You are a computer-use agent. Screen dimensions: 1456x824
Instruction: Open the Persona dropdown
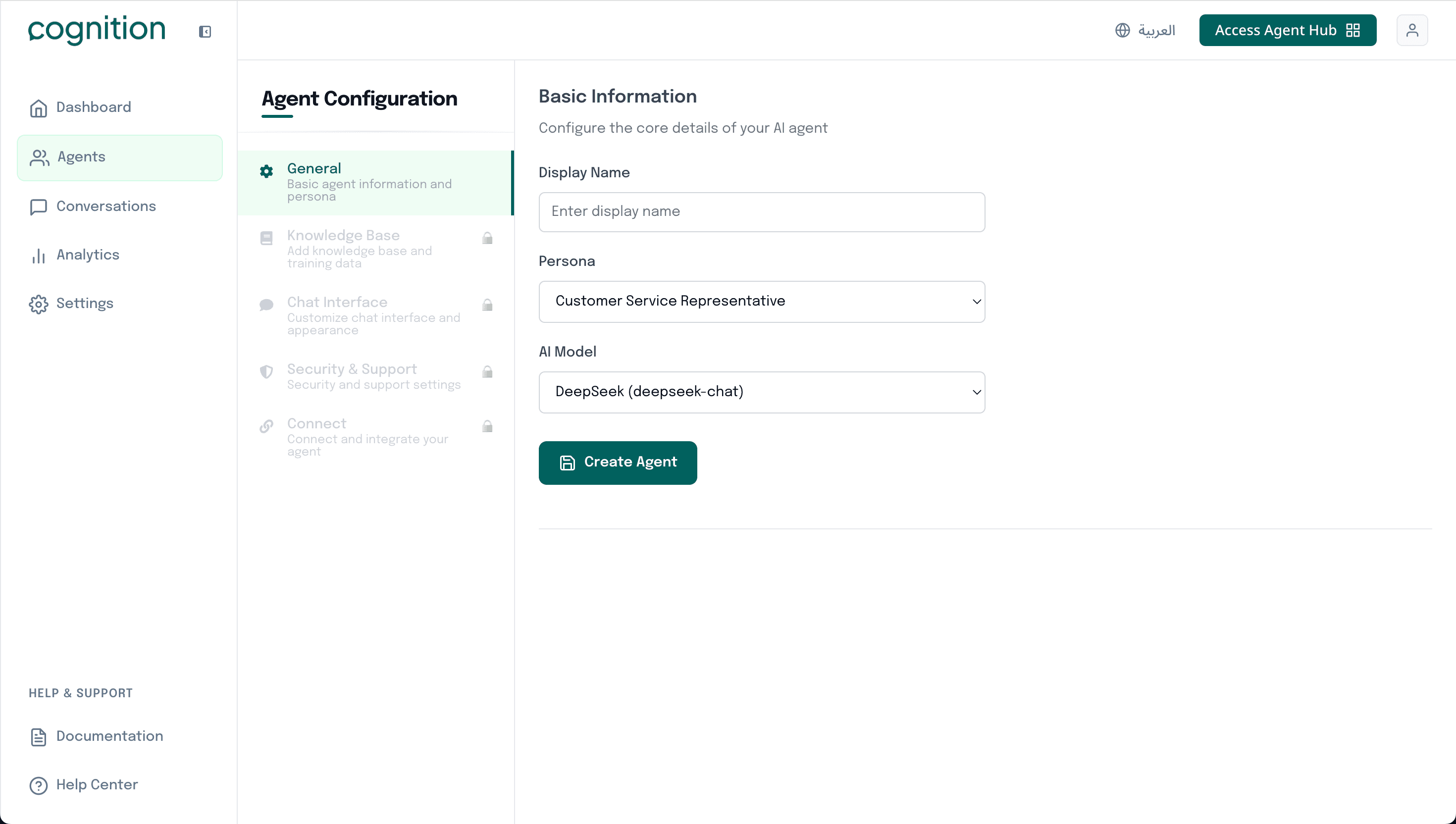[x=761, y=301]
